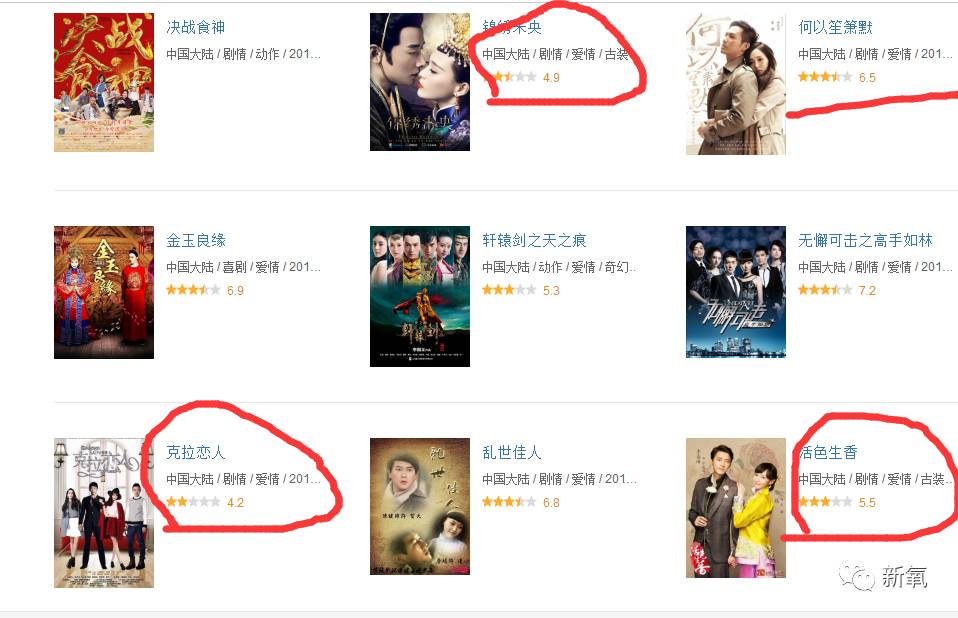
Task: Click the 活色生香 poster thumbnail
Action: (x=736, y=508)
